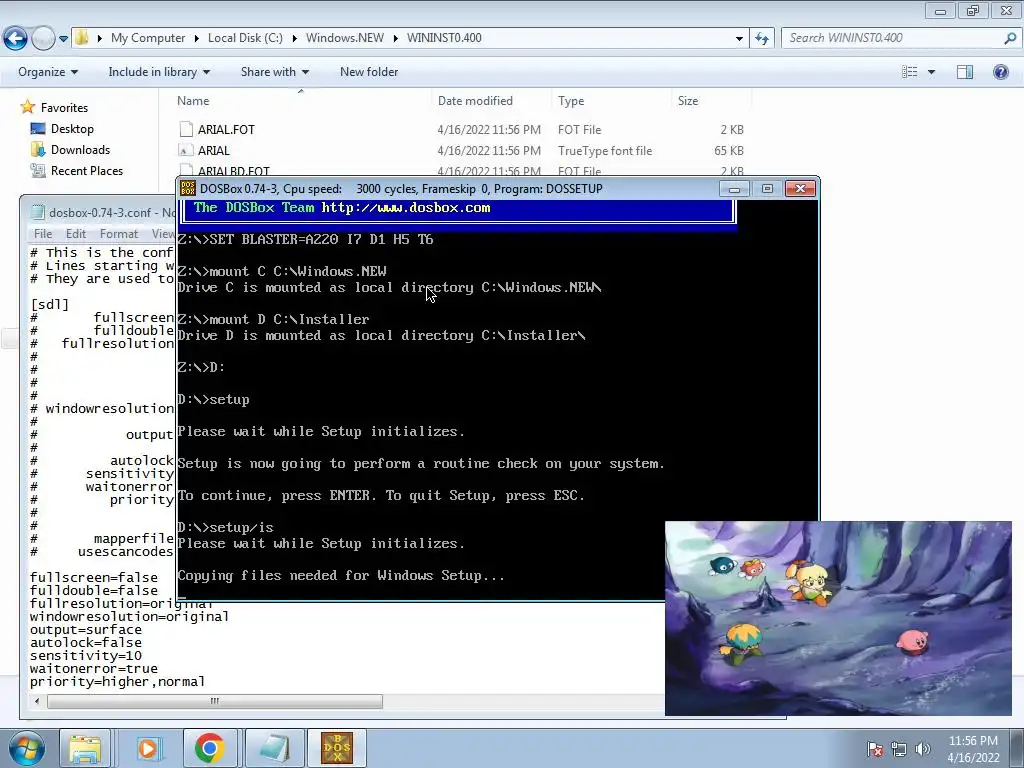Open the Edit menu in Notepad

(x=76, y=233)
